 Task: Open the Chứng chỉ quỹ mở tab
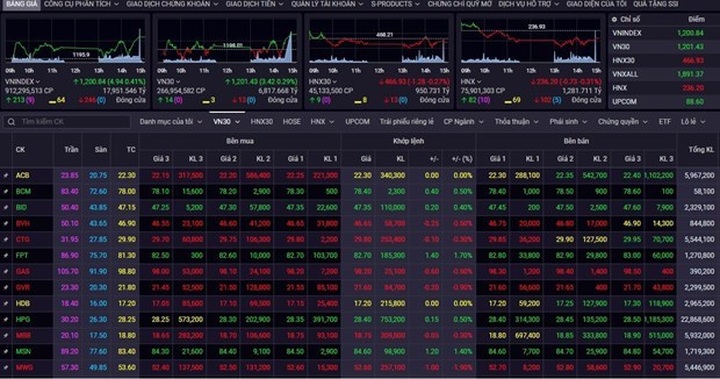click(460, 4)
